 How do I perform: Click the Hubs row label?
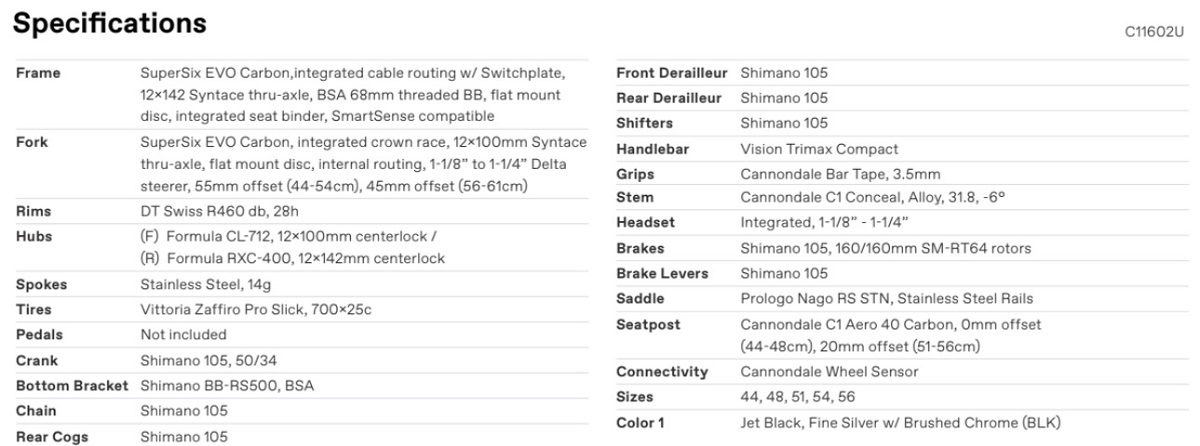[x=34, y=237]
